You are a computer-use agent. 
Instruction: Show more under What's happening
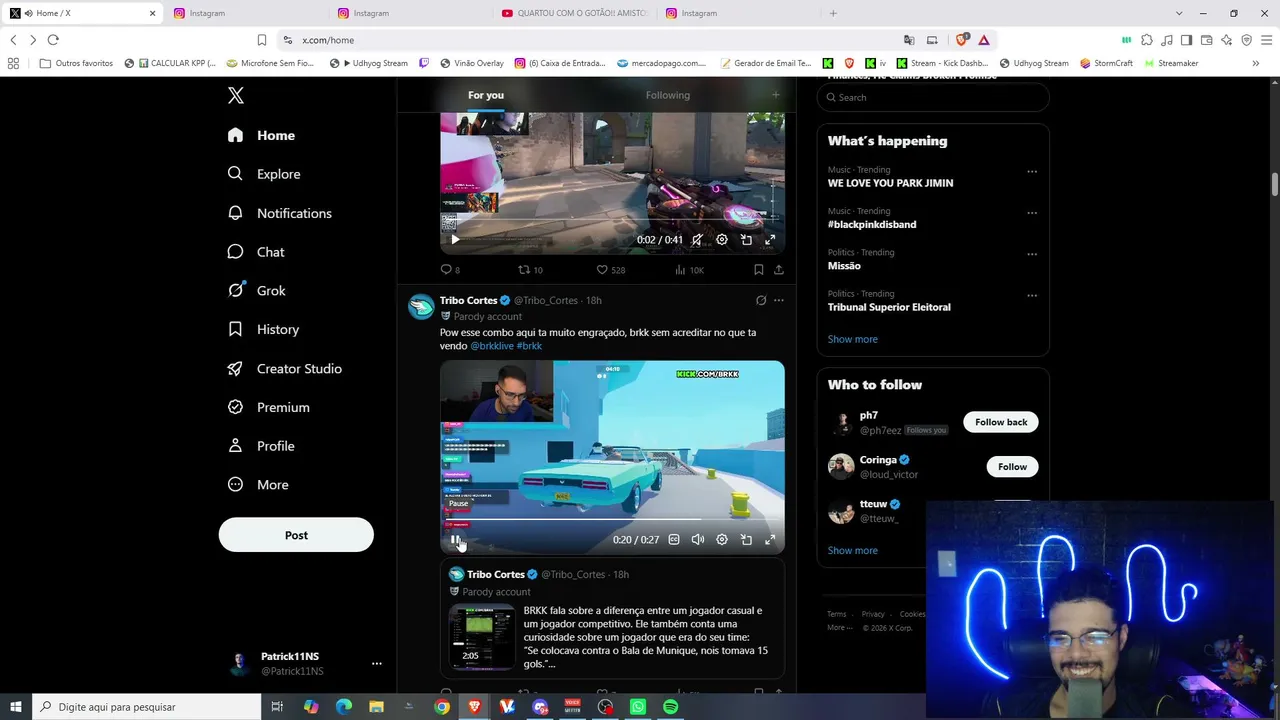point(853,339)
